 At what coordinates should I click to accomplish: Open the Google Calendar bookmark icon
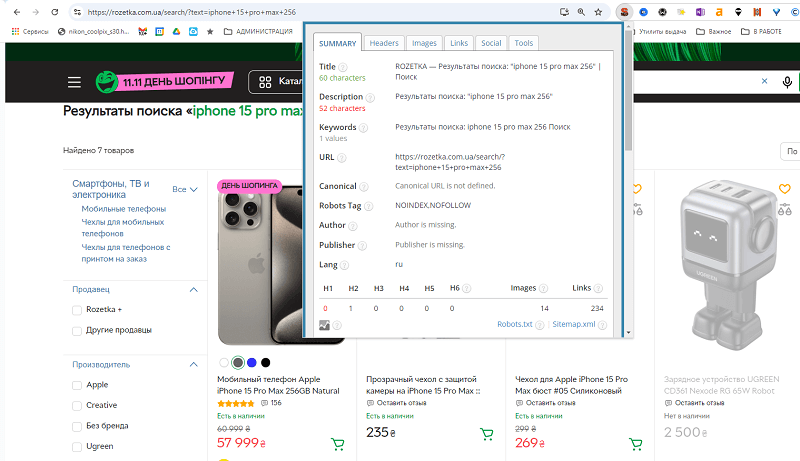[x=160, y=32]
